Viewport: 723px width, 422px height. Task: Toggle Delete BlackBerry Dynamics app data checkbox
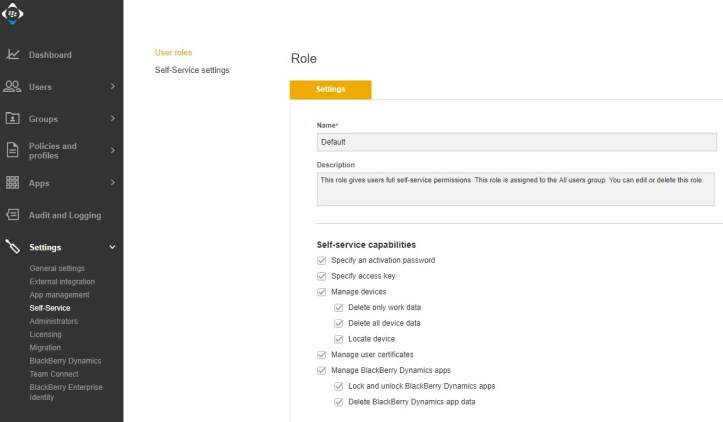click(338, 402)
